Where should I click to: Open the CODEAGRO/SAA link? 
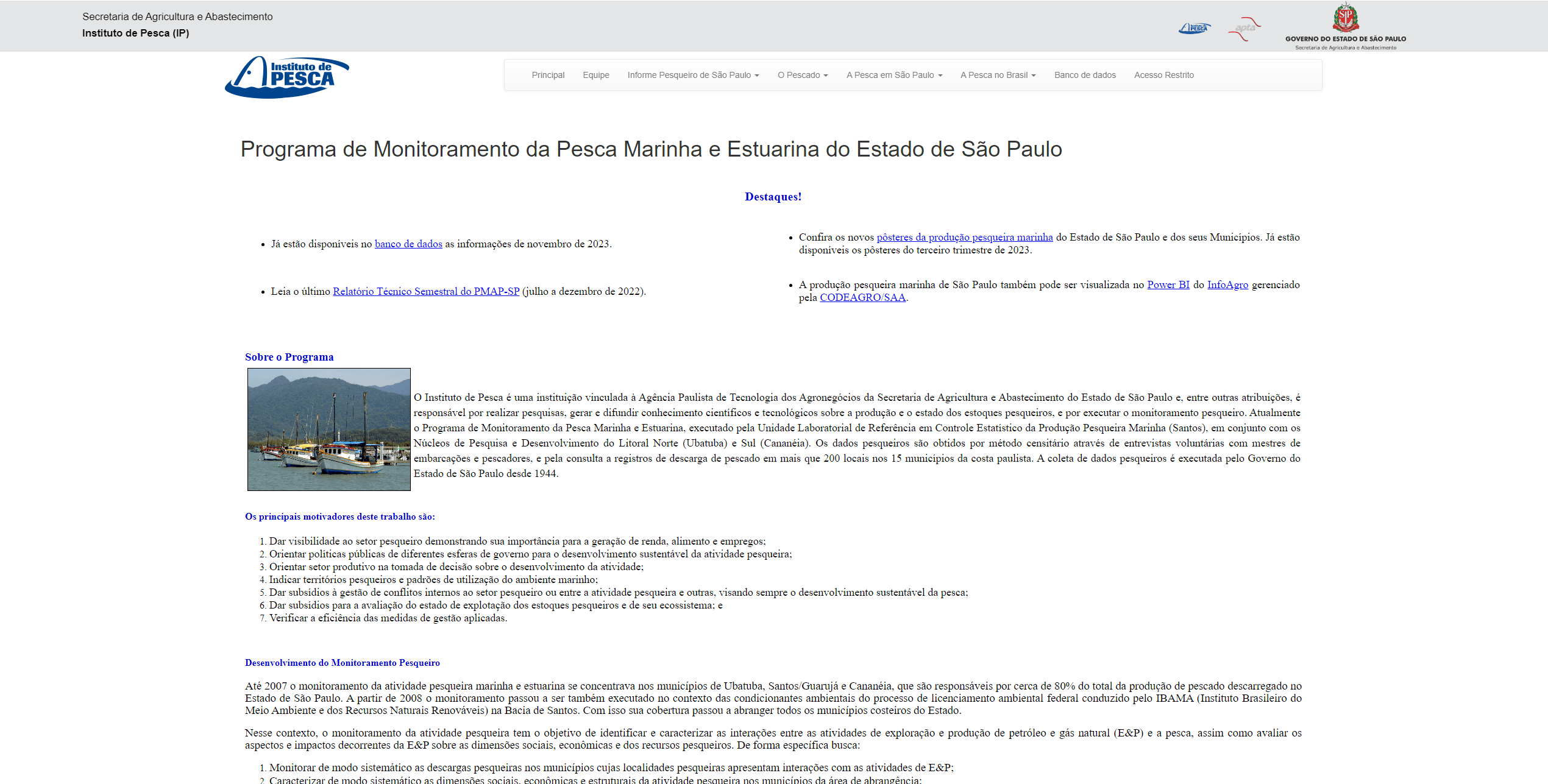[862, 297]
